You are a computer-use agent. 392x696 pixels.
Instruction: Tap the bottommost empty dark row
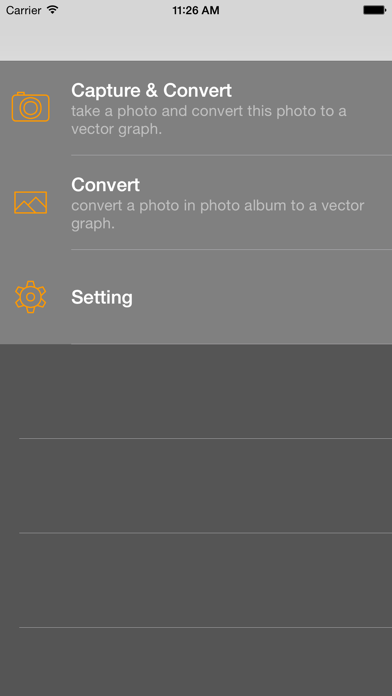coord(196,662)
